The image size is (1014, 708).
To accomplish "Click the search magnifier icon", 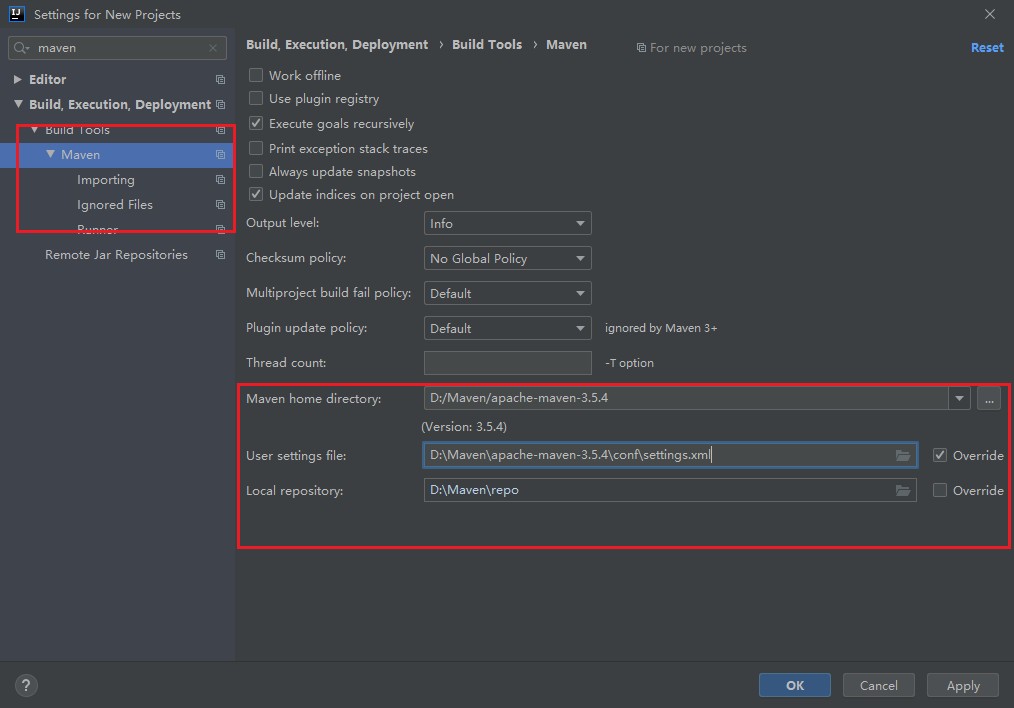I will click(x=21, y=48).
